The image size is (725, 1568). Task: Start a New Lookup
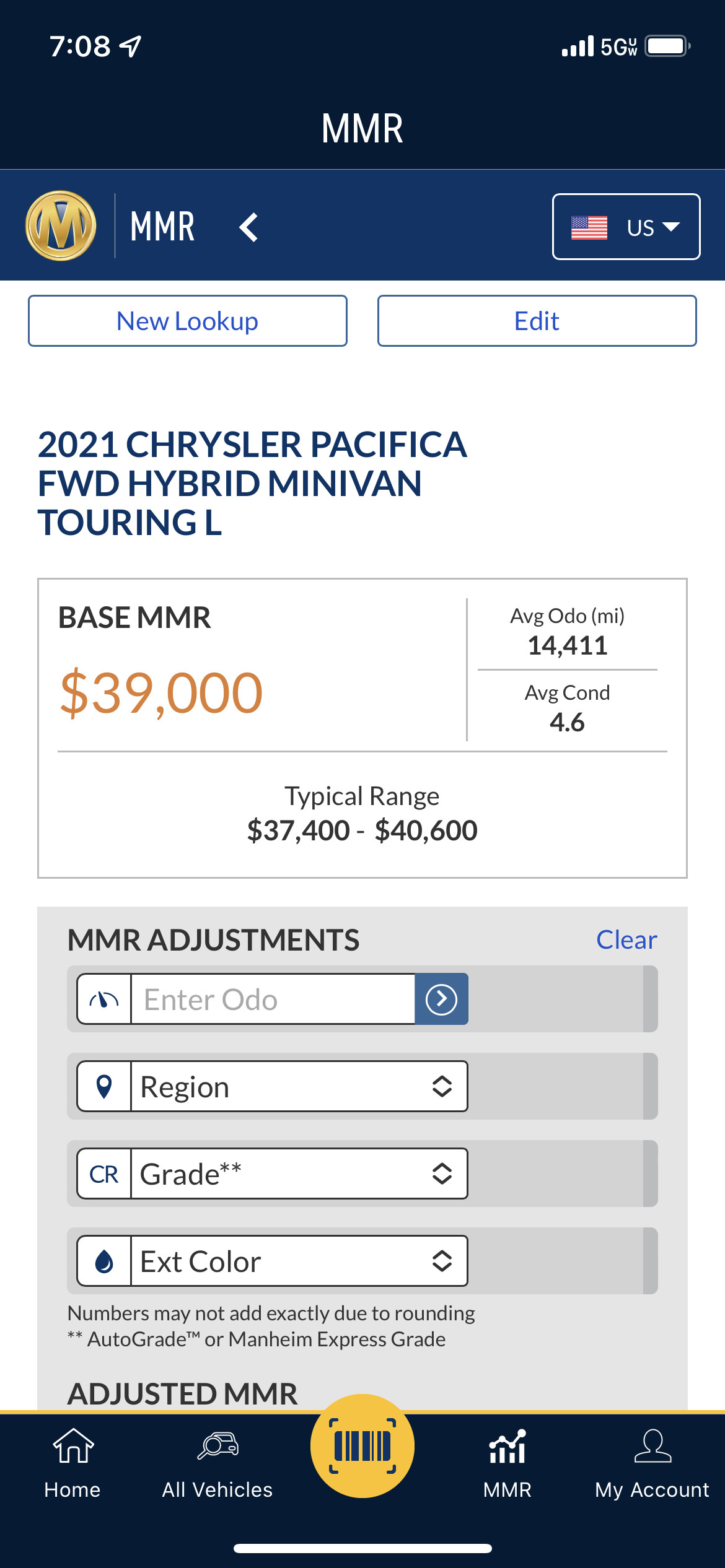coord(188,321)
